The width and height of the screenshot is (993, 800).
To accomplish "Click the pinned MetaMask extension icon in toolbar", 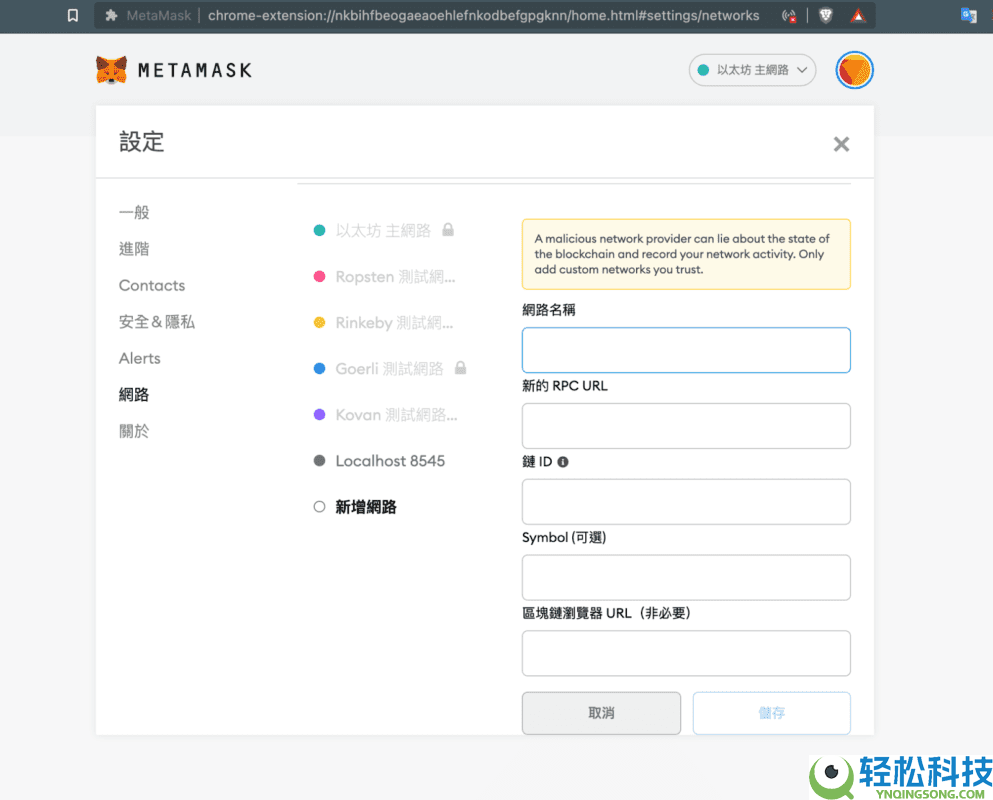I will coord(109,15).
